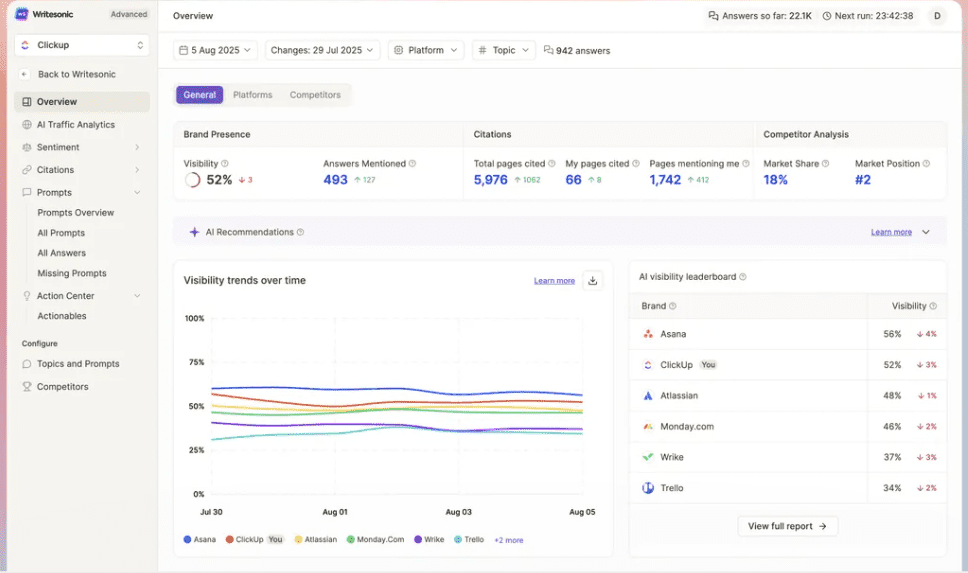Click the info icon next to Visibility metric
The height and width of the screenshot is (573, 968).
tap(225, 164)
